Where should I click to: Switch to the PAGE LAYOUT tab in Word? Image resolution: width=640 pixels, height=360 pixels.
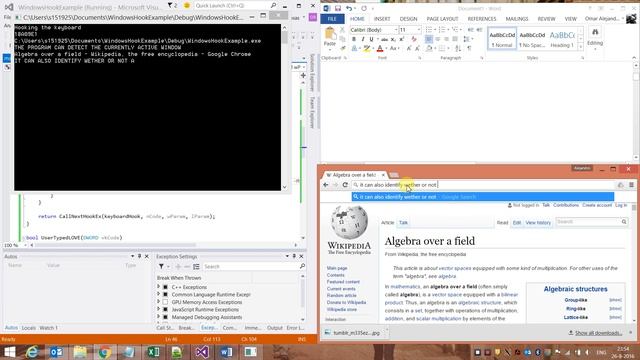click(x=442, y=19)
